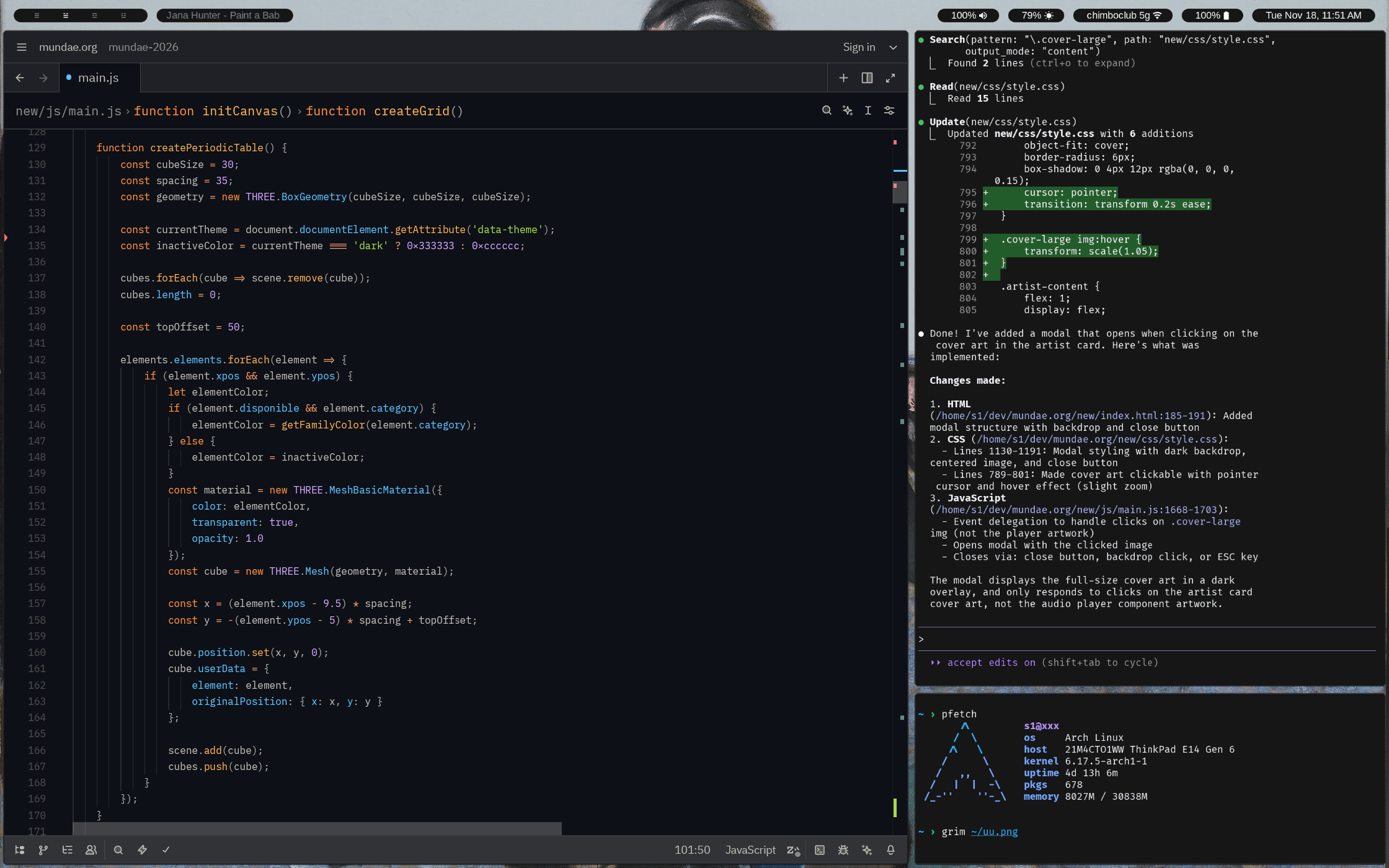The image size is (1389, 868).
Task: Click the inline assist sparkle icon in breadcrumb bar
Action: 848,110
